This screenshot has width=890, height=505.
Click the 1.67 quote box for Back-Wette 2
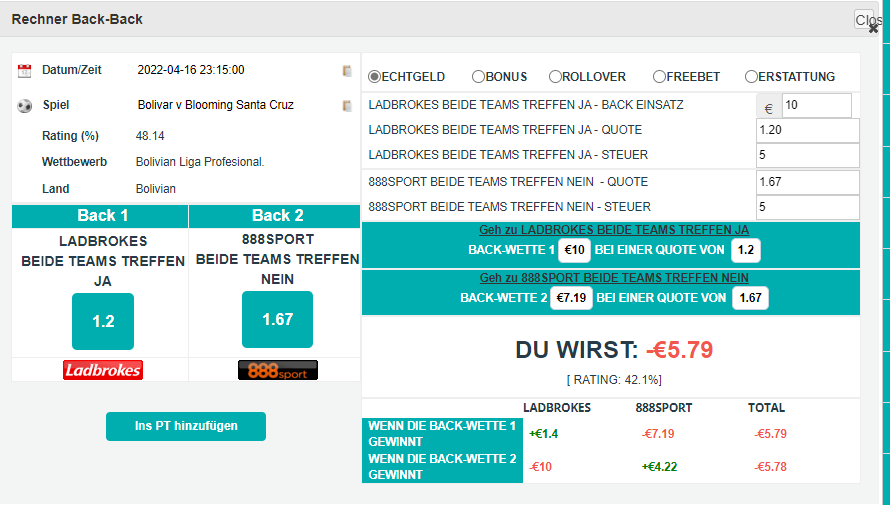(x=750, y=298)
